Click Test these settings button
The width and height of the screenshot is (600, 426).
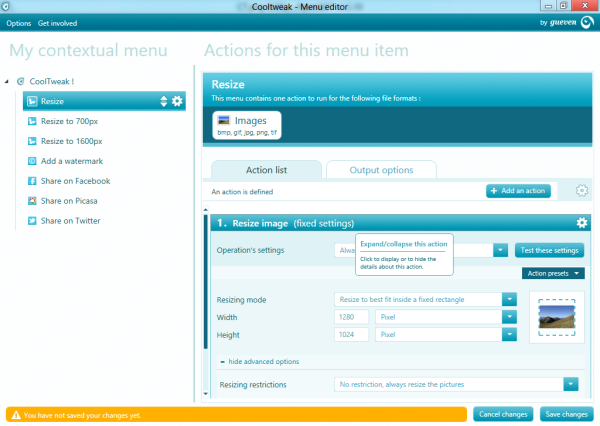(549, 250)
